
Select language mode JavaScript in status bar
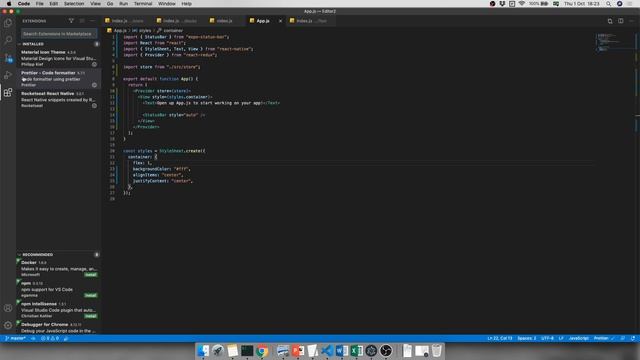point(579,338)
